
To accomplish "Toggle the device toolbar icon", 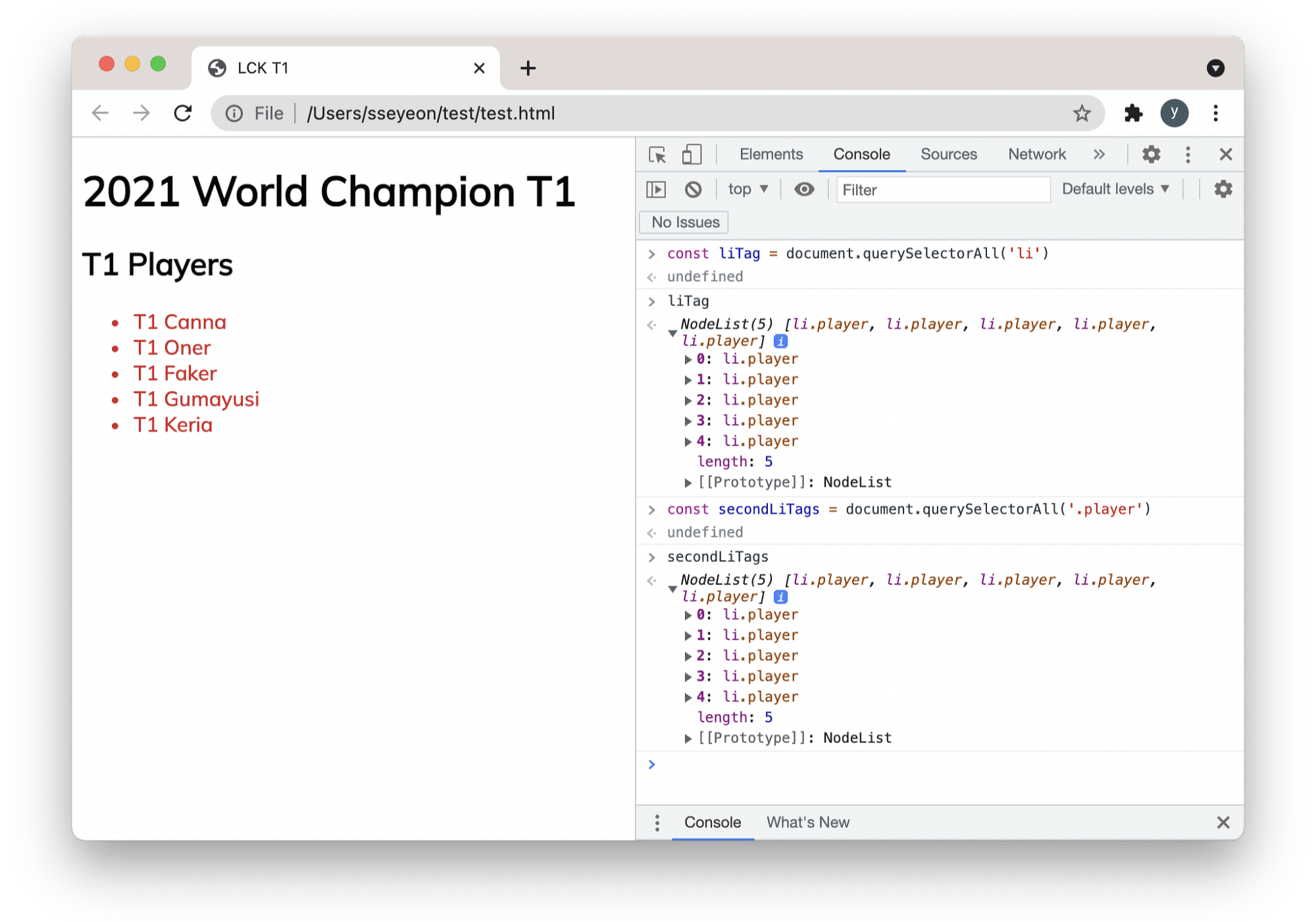I will click(x=691, y=155).
